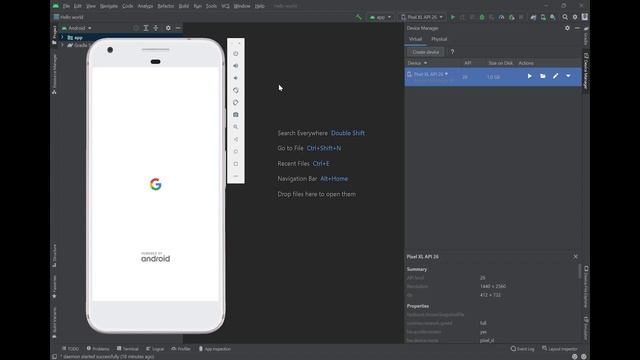Click the emulator rotate left icon
Screen dimensions: 640x360
pyautogui.click(x=236, y=90)
